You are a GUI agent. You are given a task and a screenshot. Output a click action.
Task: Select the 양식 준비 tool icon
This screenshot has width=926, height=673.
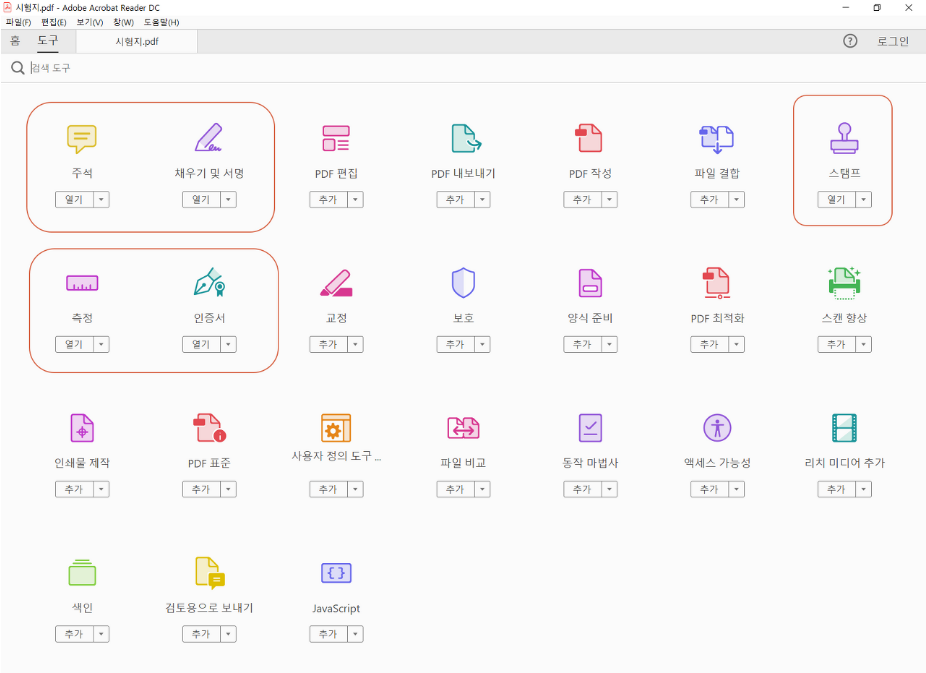pyautogui.click(x=590, y=283)
